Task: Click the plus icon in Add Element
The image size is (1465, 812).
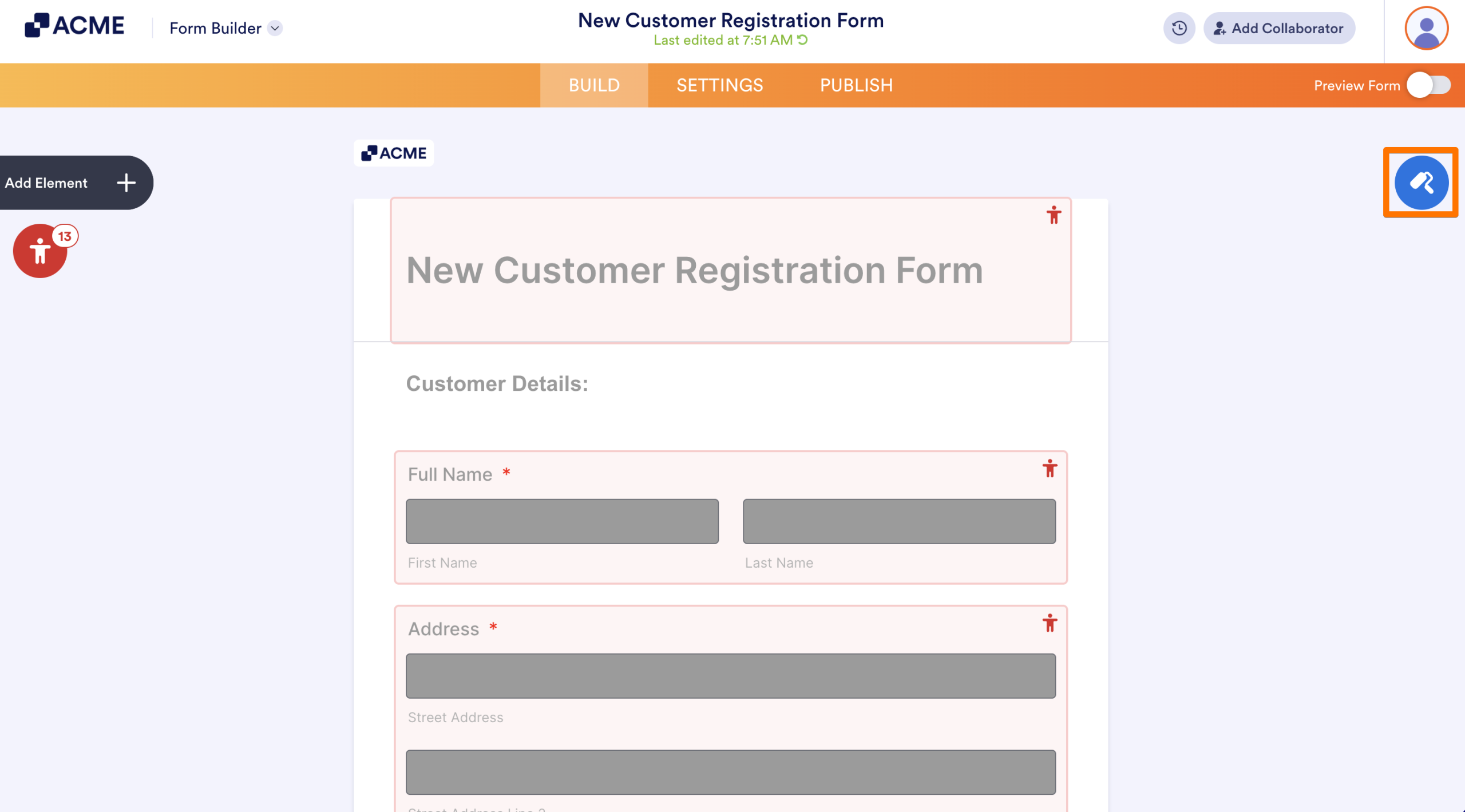Action: [126, 183]
